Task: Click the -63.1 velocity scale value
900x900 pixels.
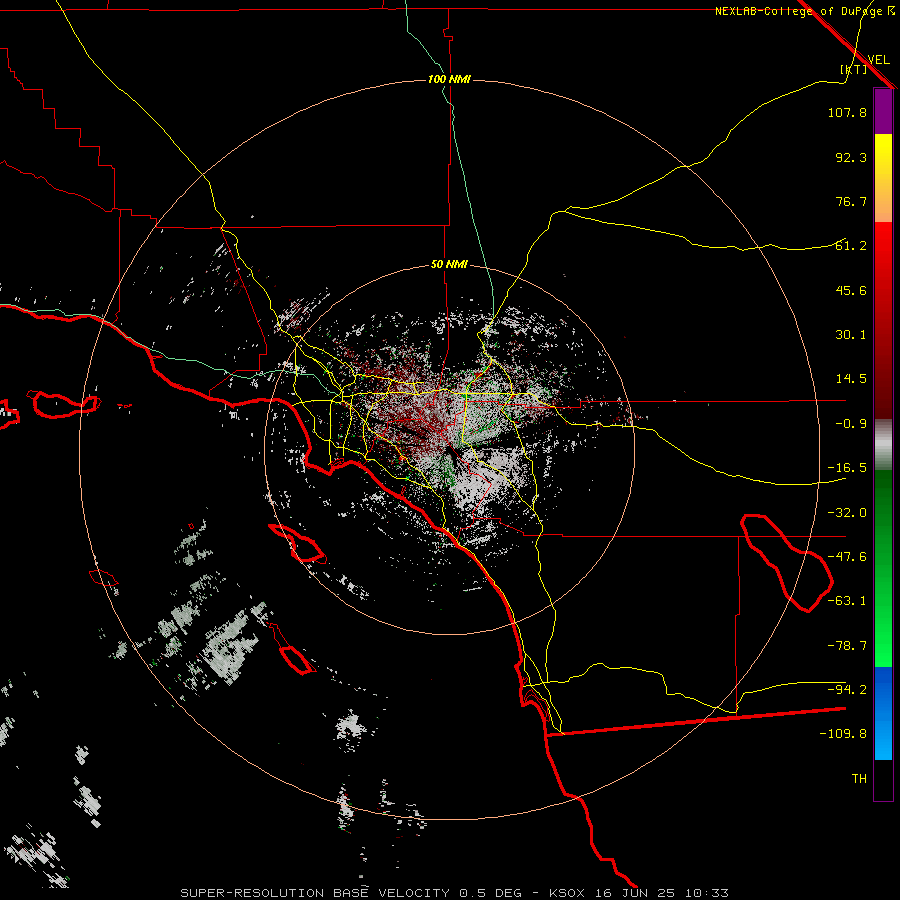Action: click(x=847, y=601)
